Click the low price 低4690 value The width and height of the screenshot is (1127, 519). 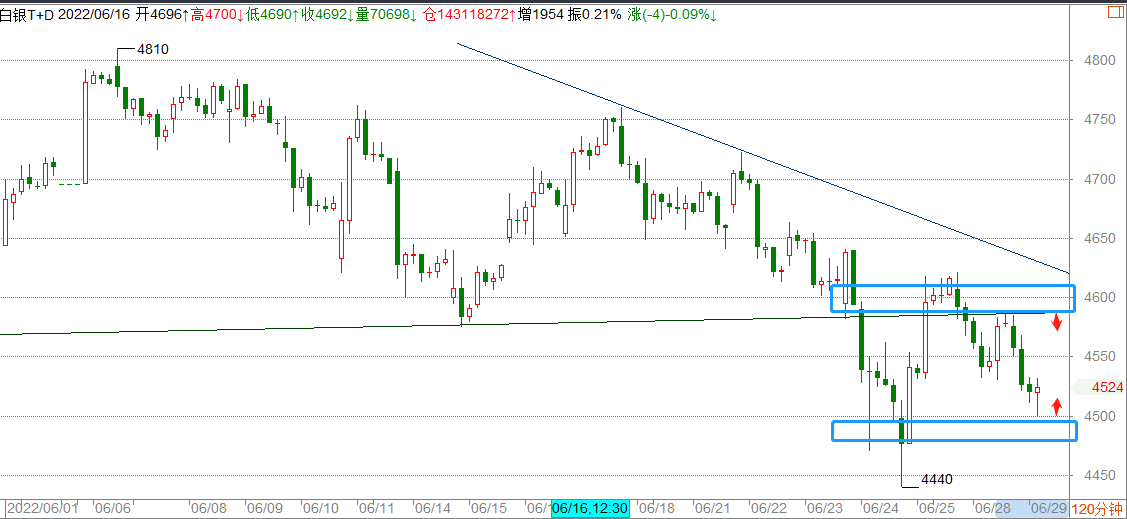pos(273,14)
